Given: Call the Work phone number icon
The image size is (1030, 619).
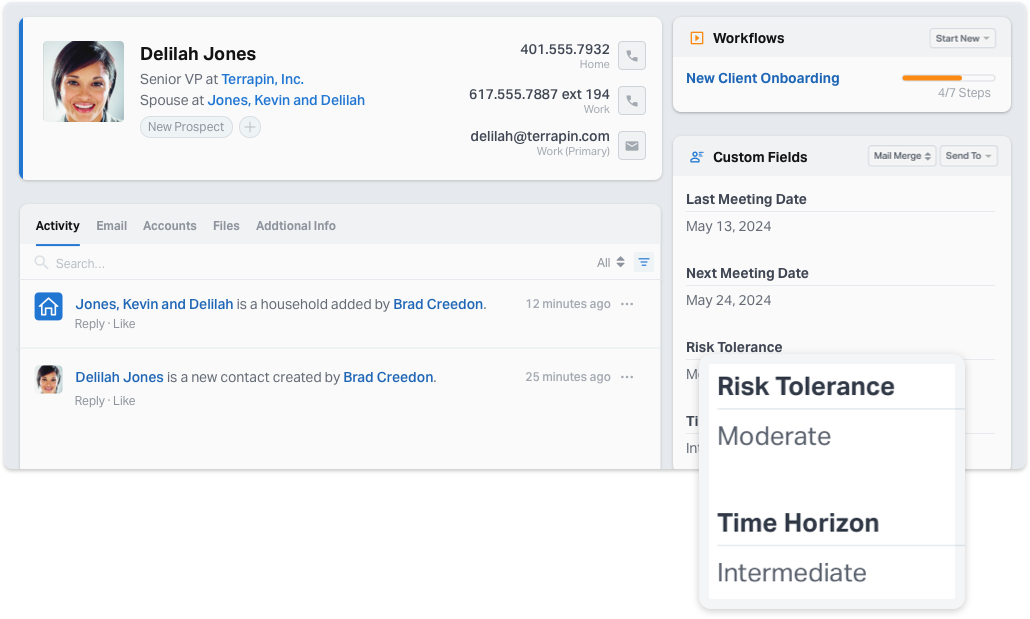Looking at the screenshot, I should pyautogui.click(x=632, y=101).
